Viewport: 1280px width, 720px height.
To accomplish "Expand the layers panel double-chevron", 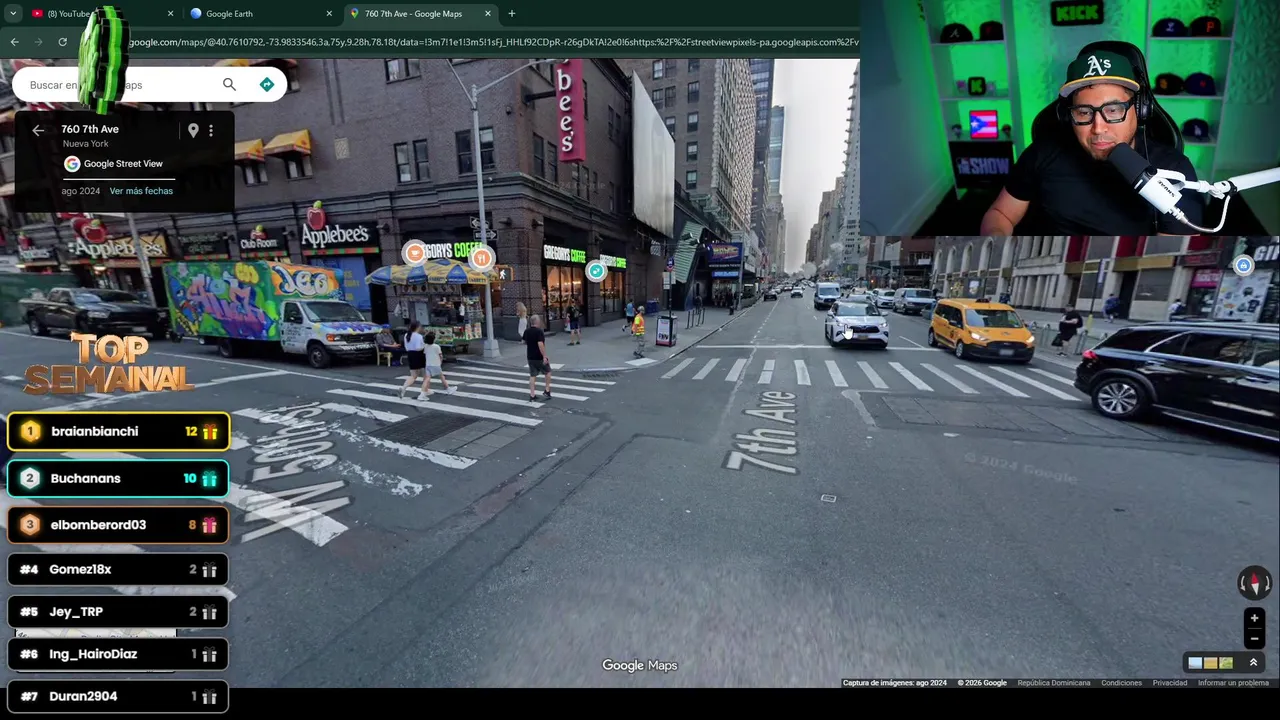I will click(1253, 662).
